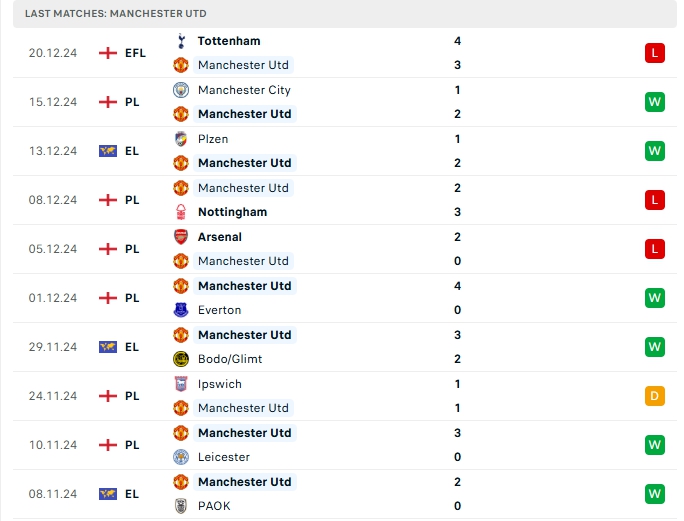The height and width of the screenshot is (521, 684).
Task: Click the Tottenham club crest icon
Action: pos(181,41)
